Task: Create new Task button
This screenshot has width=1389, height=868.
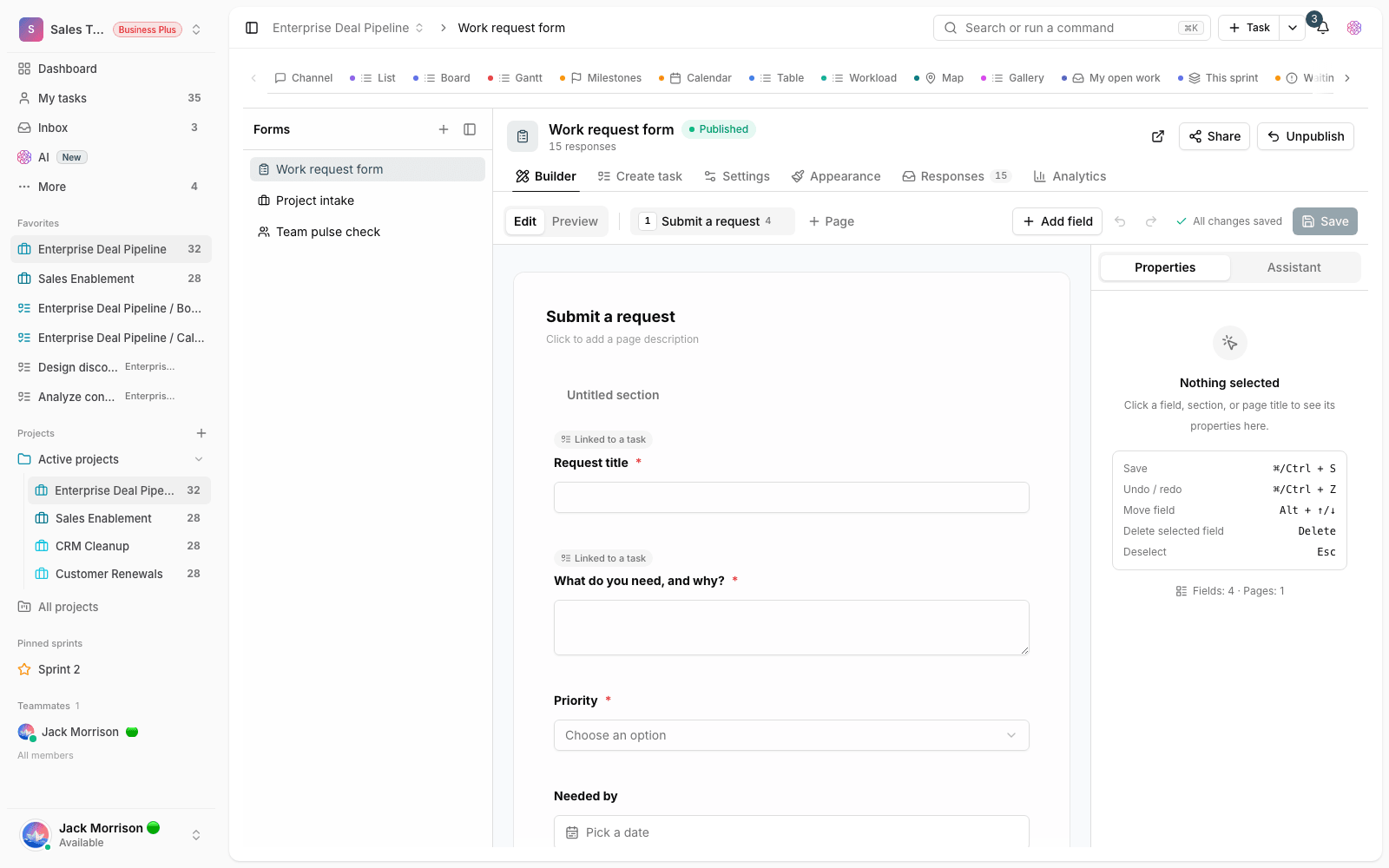Action: pyautogui.click(x=1249, y=28)
